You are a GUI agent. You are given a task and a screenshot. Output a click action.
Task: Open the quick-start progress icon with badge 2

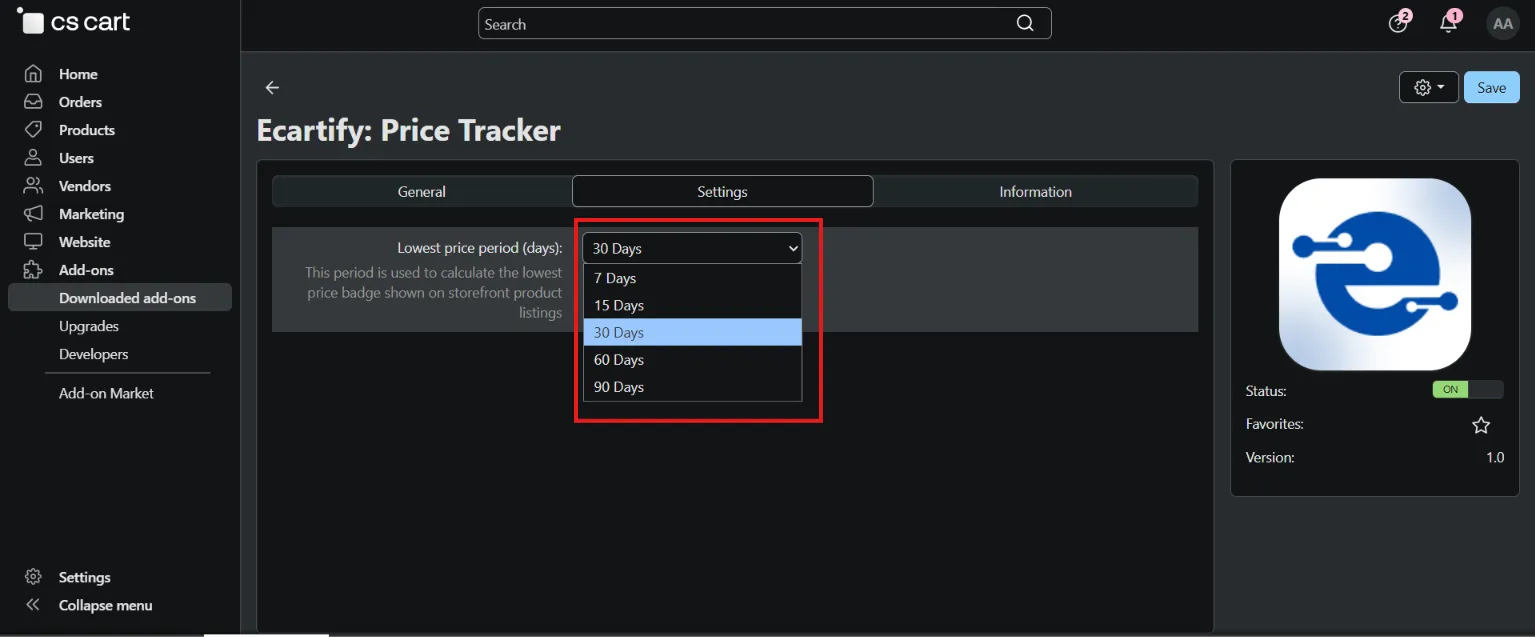click(x=1398, y=23)
